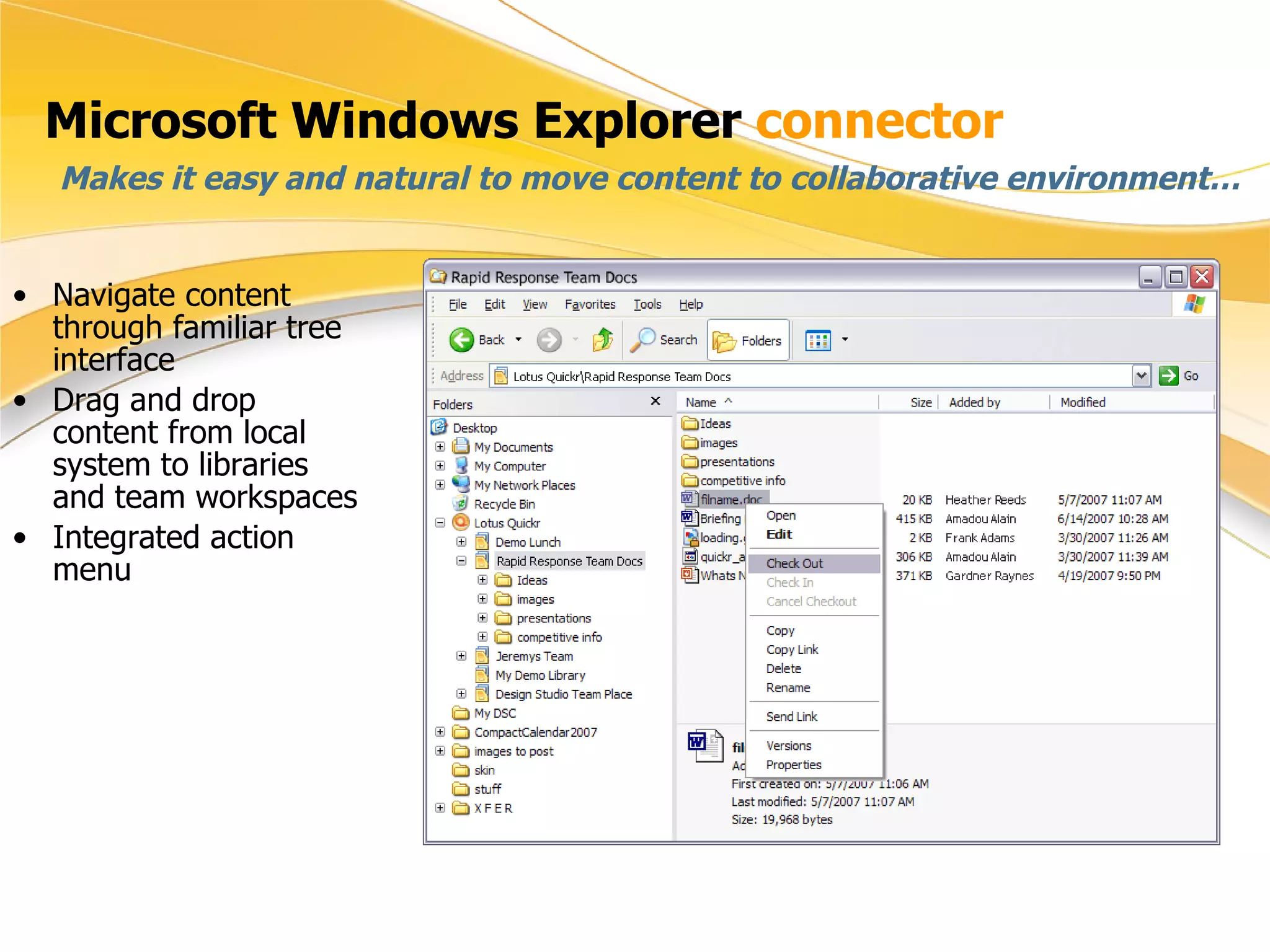Choose Send Link in context menu

point(814,716)
